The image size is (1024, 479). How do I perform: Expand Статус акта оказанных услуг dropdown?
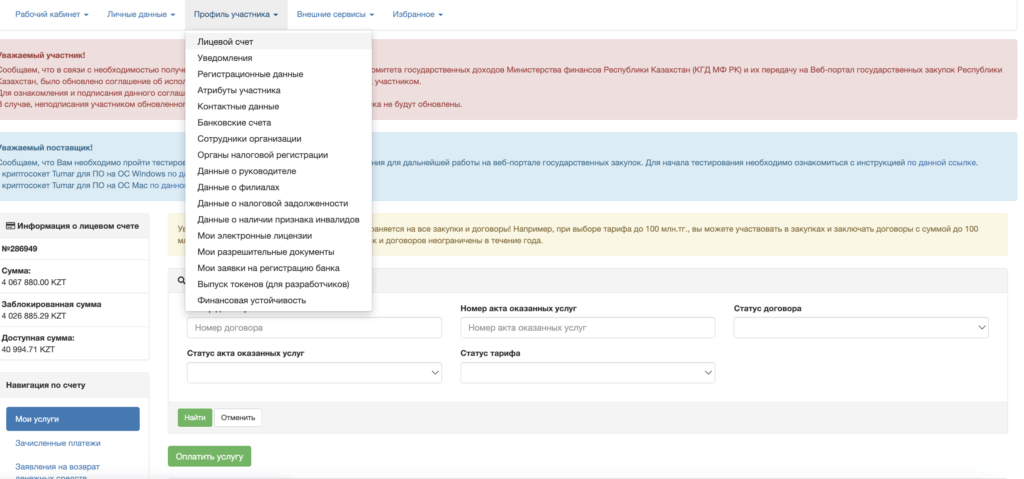(314, 373)
